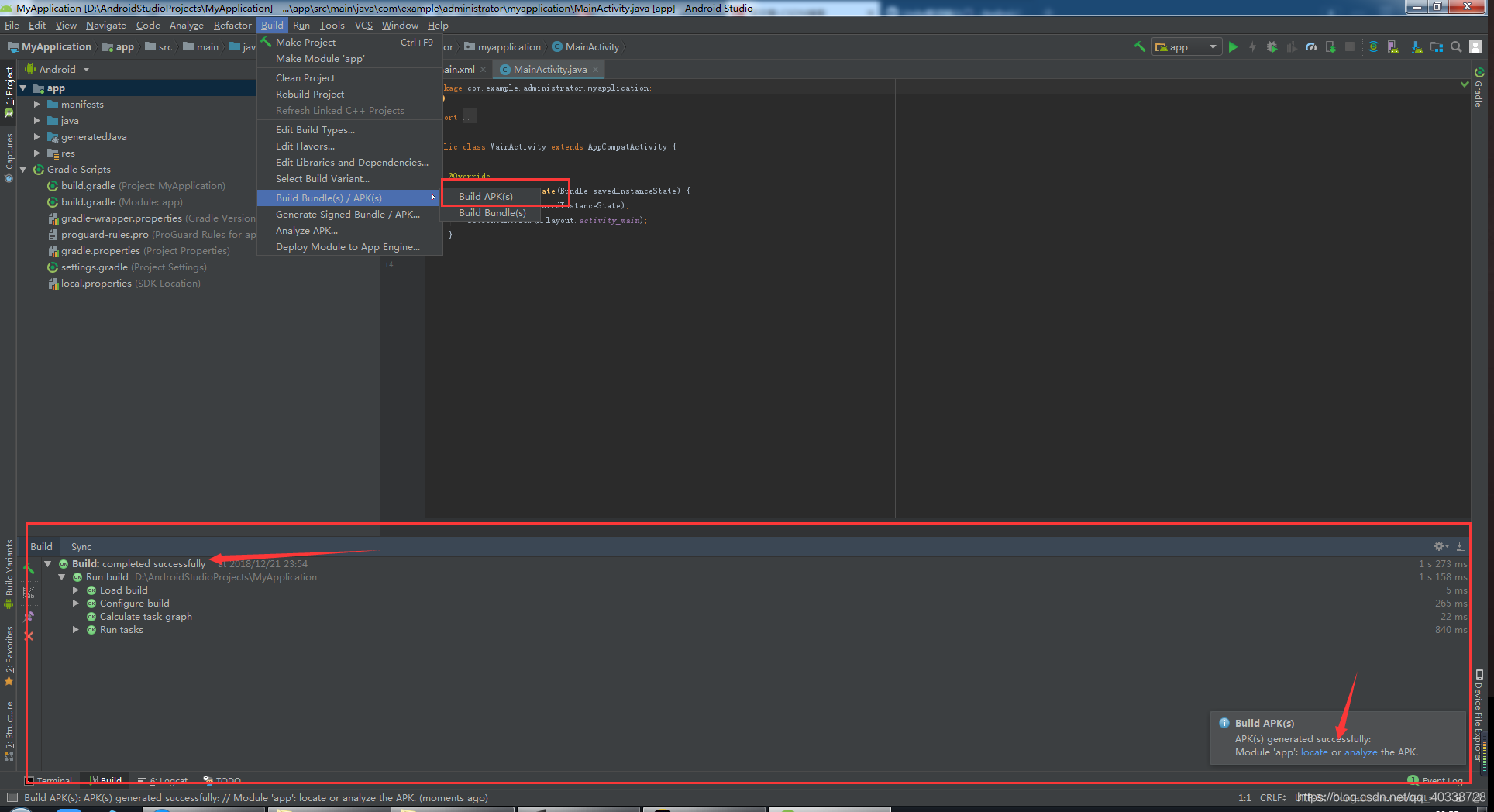Open SDK Manager download icon

click(x=1417, y=47)
